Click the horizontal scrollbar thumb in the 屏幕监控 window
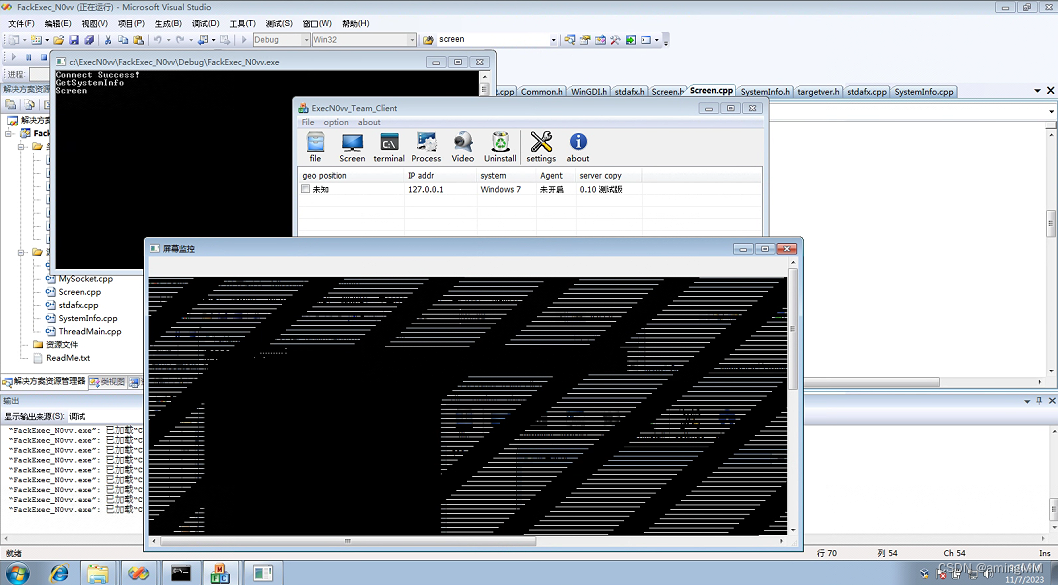The height and width of the screenshot is (585, 1058). coord(347,540)
